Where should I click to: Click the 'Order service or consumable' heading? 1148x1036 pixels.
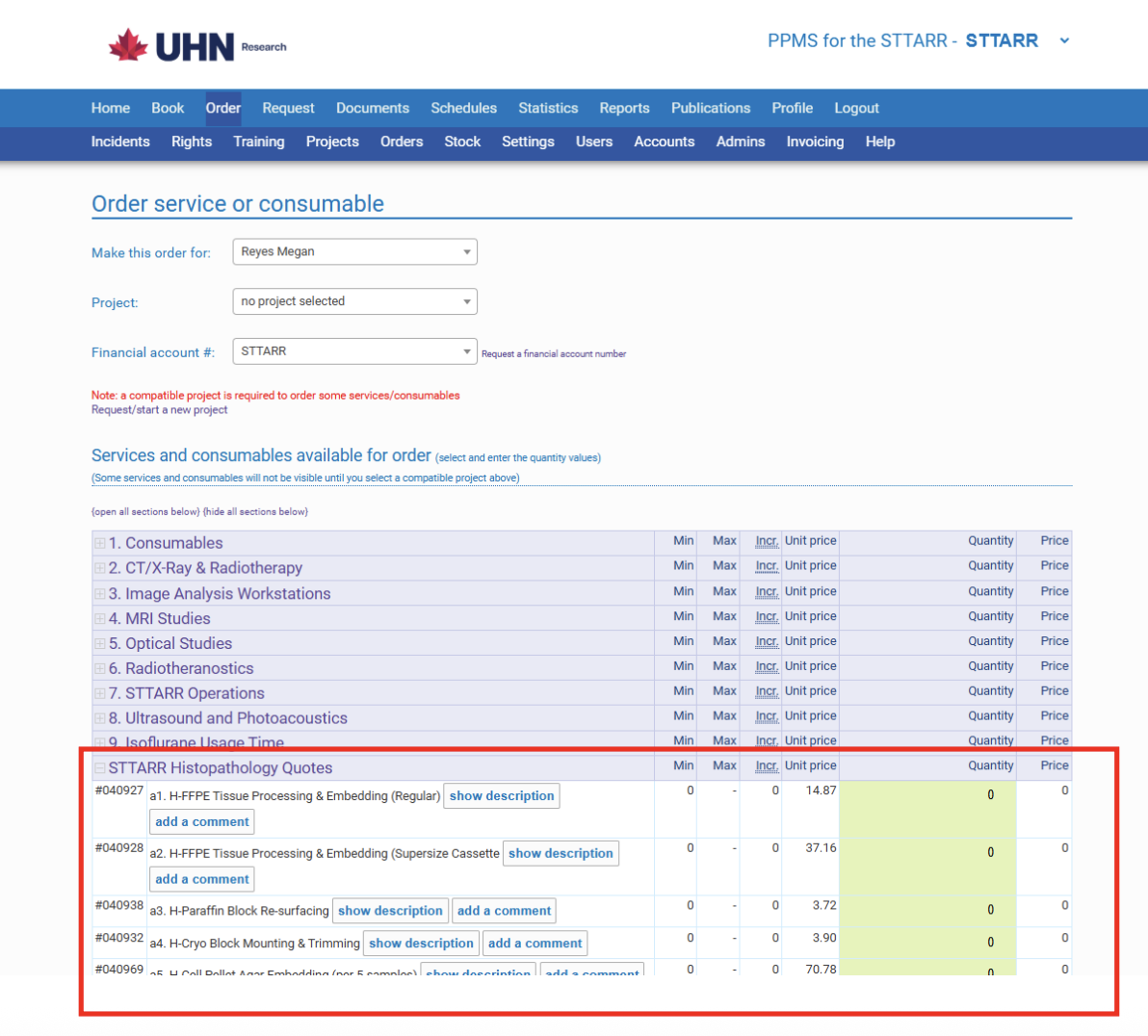(237, 203)
